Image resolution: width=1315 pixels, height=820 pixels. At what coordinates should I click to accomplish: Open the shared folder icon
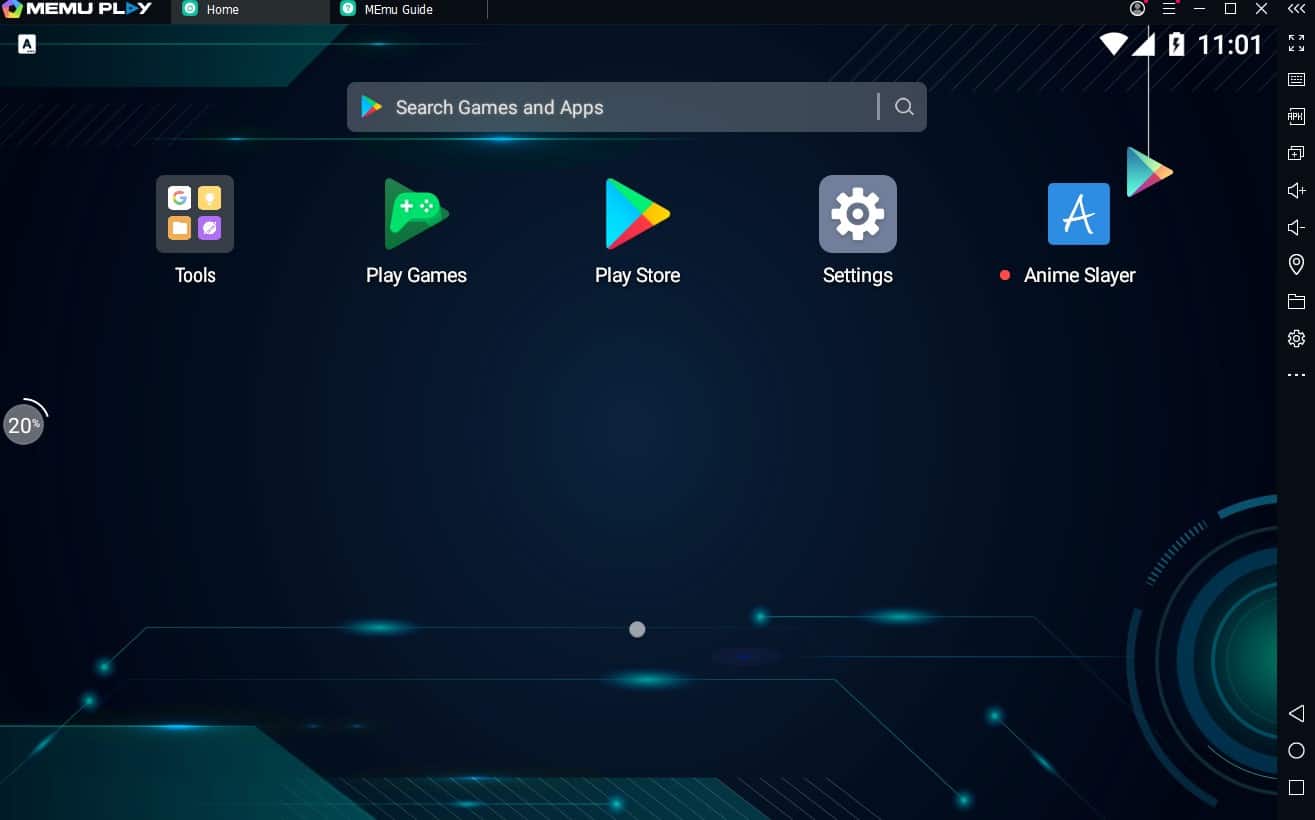[1296, 301]
